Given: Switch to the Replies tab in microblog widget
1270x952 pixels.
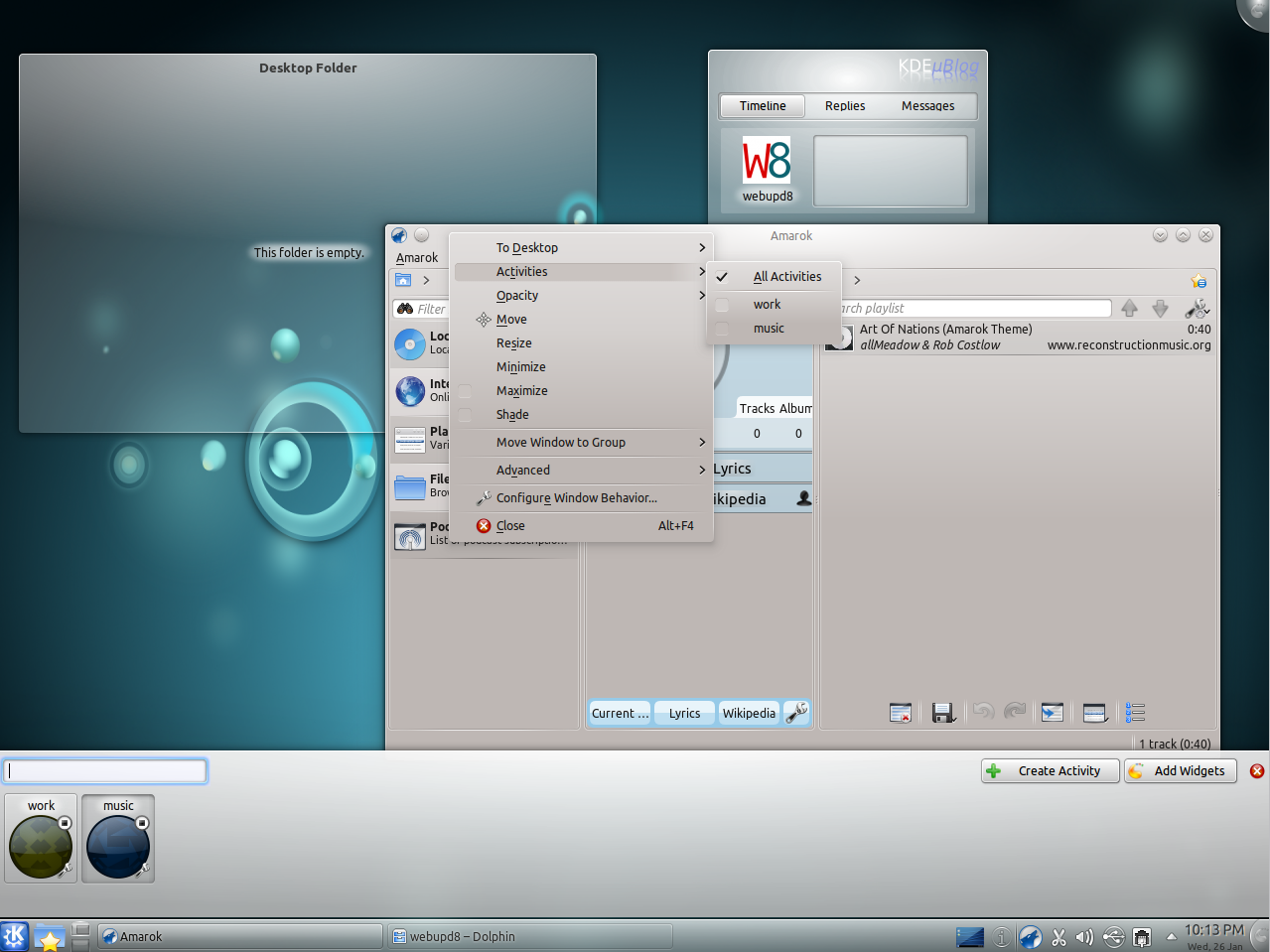Looking at the screenshot, I should pos(845,106).
